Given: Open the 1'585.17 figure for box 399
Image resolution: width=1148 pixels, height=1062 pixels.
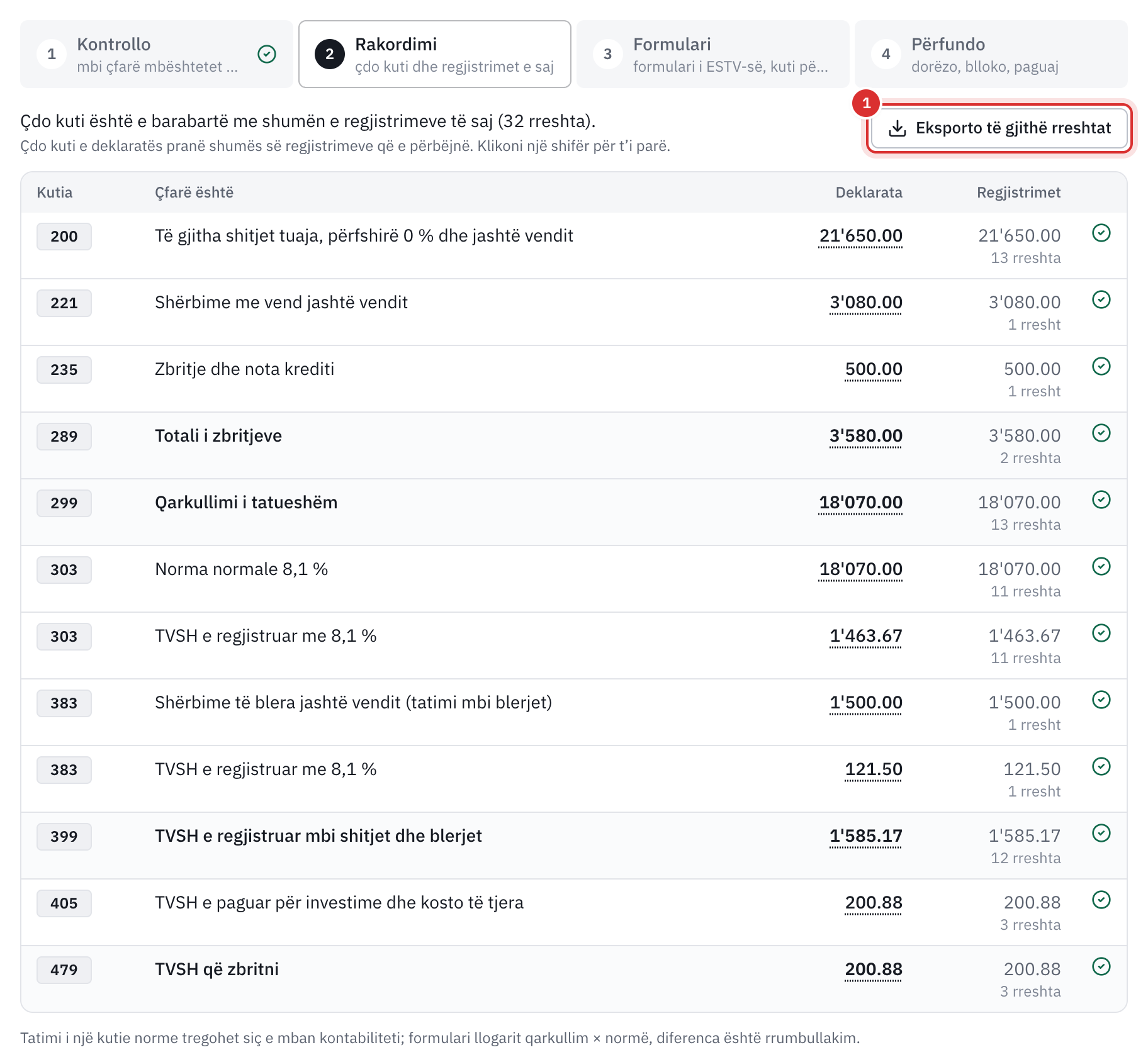Looking at the screenshot, I should pos(865,836).
